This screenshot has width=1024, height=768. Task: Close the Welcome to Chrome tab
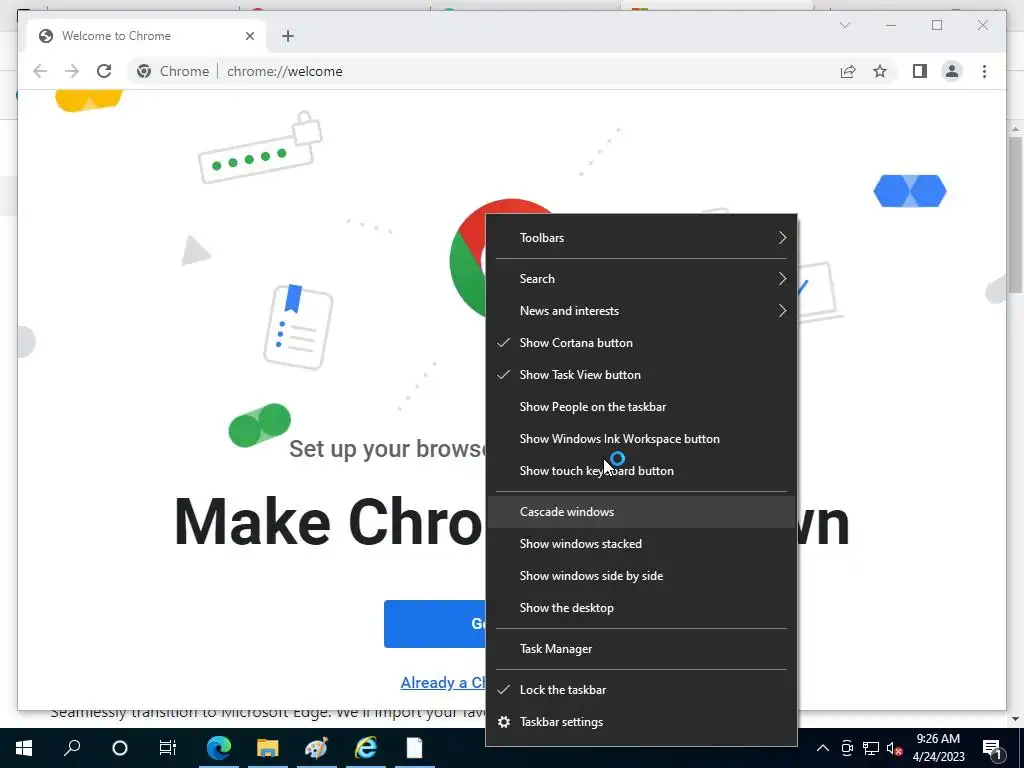pos(249,36)
